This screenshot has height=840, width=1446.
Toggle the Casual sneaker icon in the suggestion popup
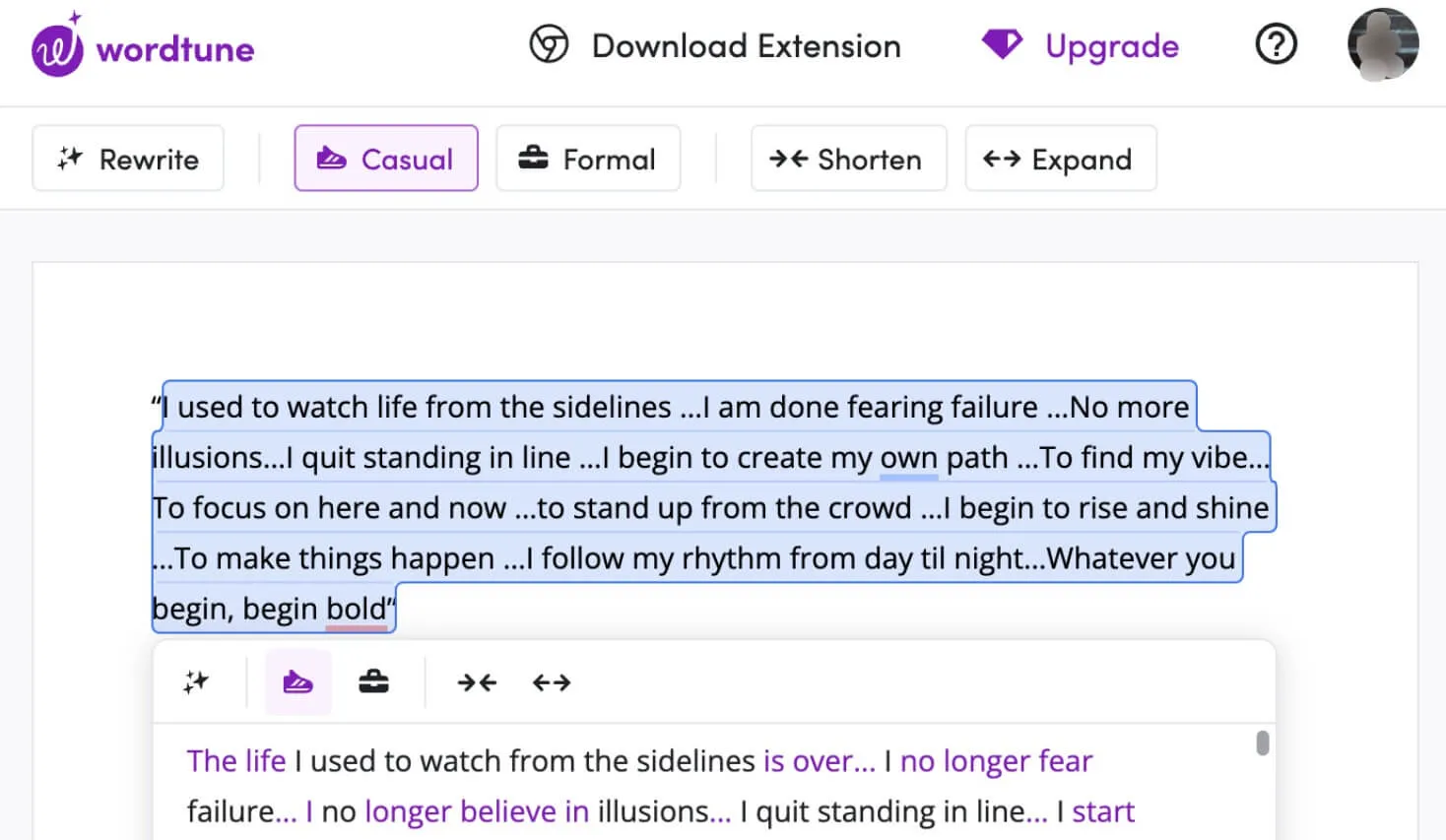(298, 681)
